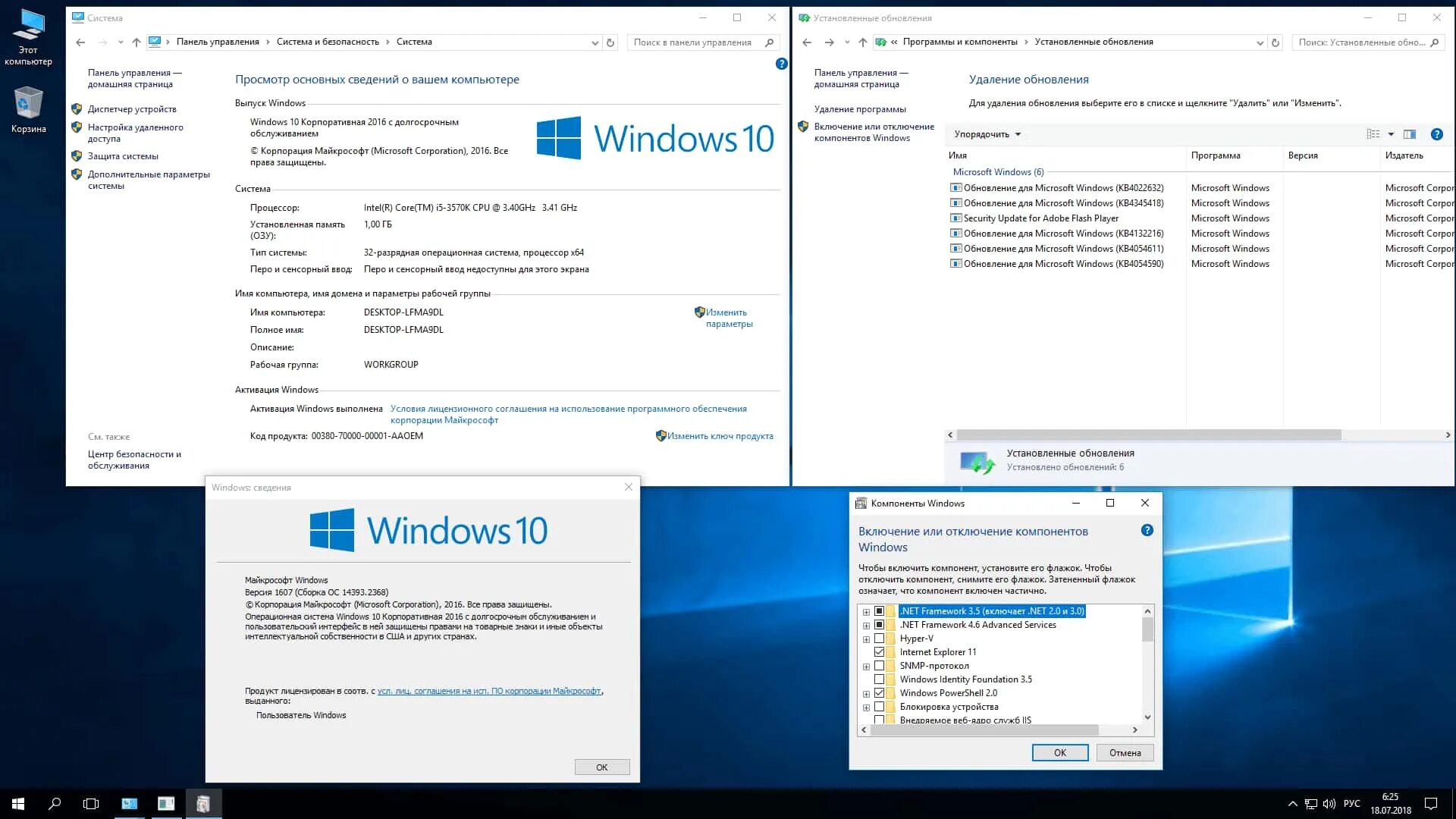Image resolution: width=1456 pixels, height=819 pixels.
Task: Open address history dropdown in System window
Action: click(x=595, y=42)
